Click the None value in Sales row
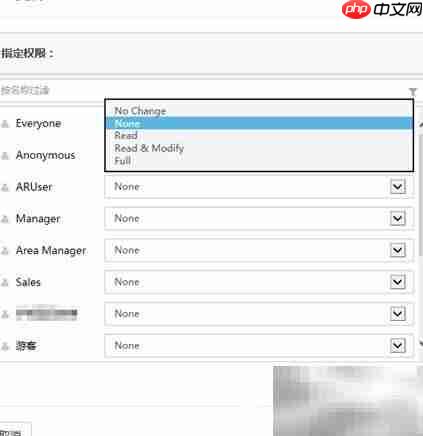This screenshot has width=423, height=436. (127, 282)
